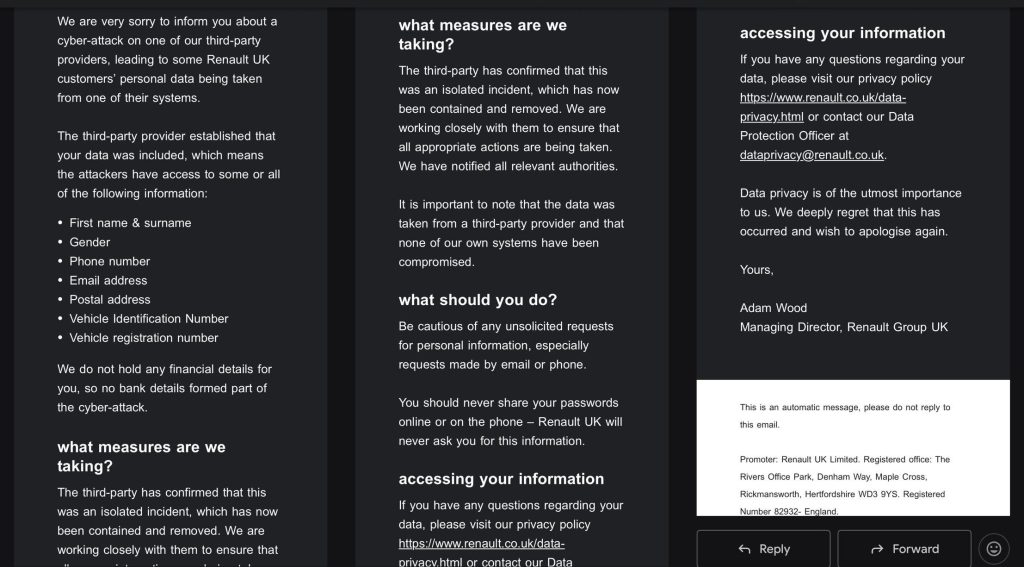Click the 'Vehicle Identification Number' bullet item
1024x567 pixels.
pos(149,319)
